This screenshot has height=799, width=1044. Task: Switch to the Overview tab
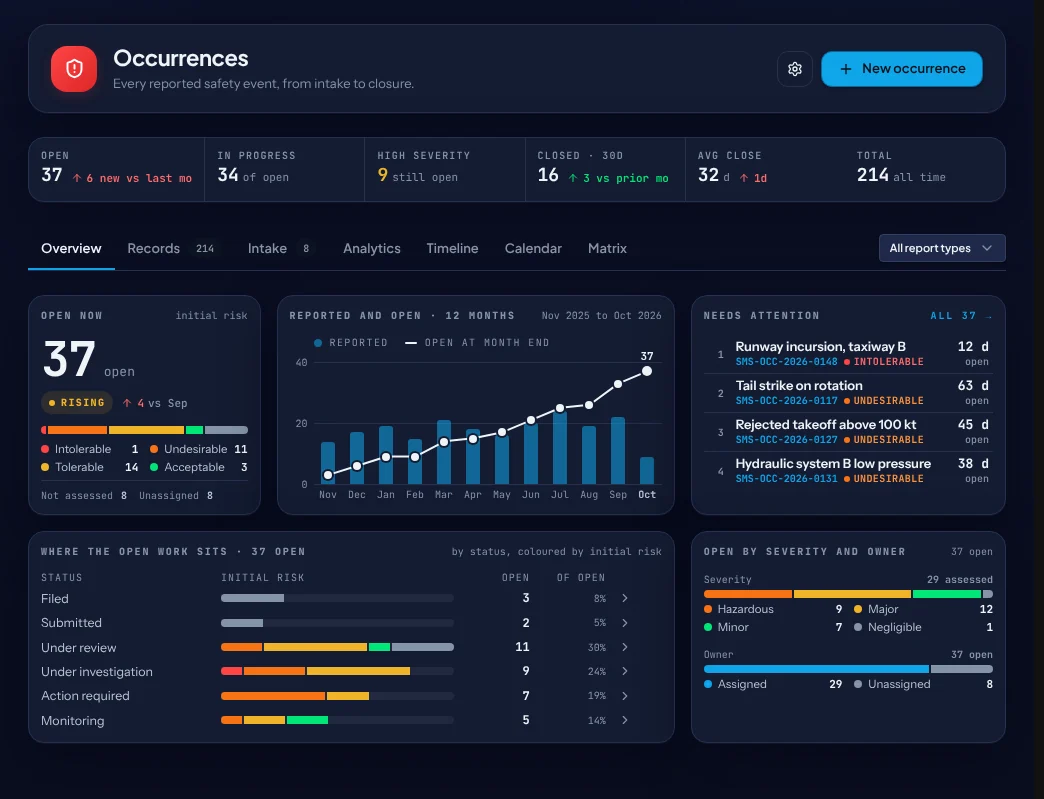point(71,248)
